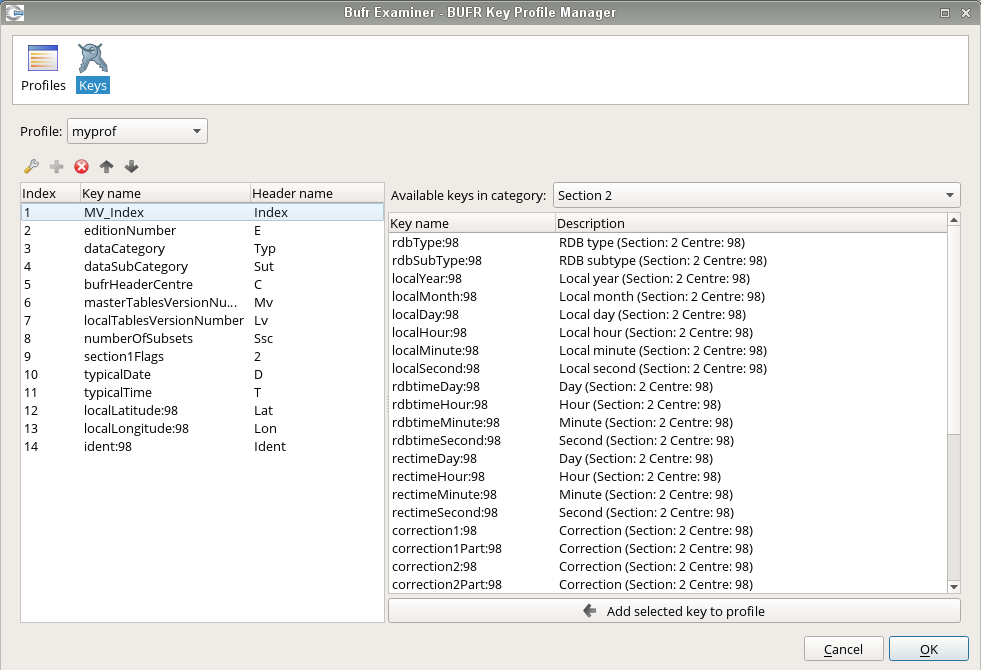Select the Keys page icon
The width and height of the screenshot is (981, 670).
tap(93, 68)
